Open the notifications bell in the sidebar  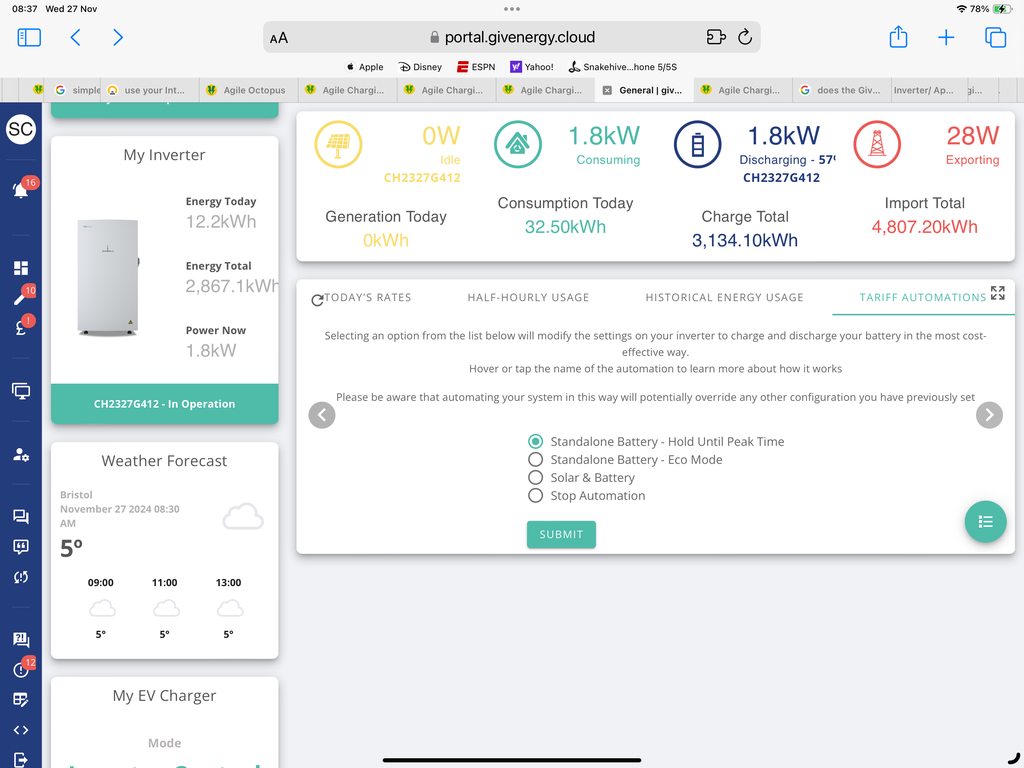click(20, 190)
